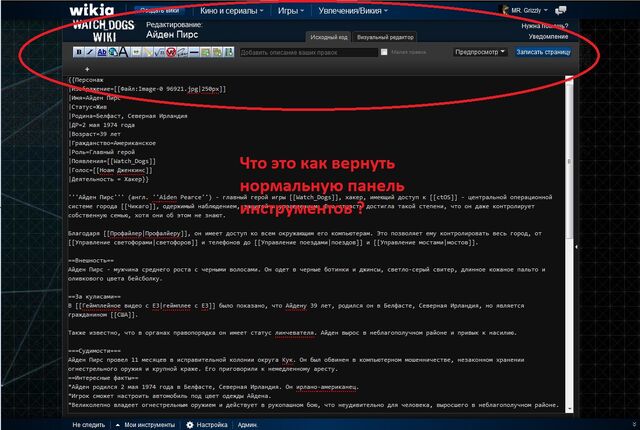Open Настройка in bottom bar
This screenshot has width=640, height=430.
tap(212, 425)
